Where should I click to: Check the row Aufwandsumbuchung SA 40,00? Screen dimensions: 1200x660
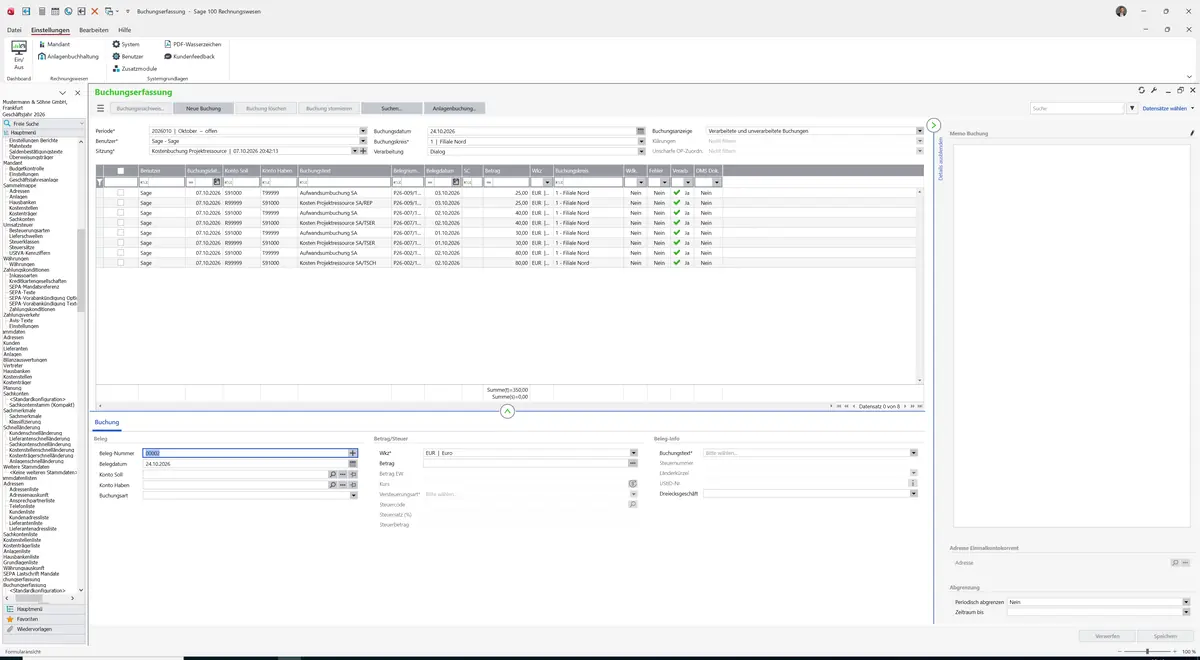121,212
